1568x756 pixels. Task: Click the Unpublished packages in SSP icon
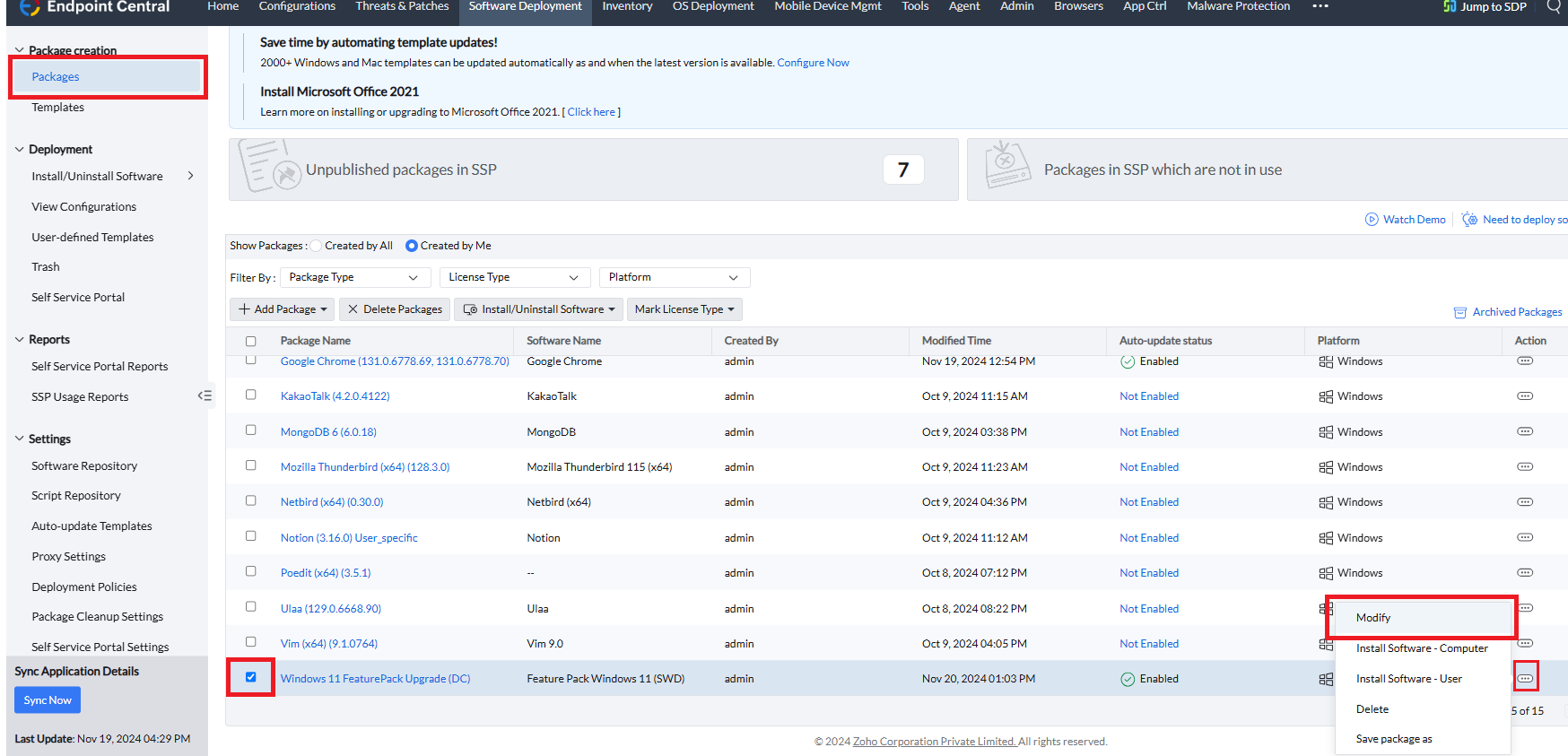point(269,166)
